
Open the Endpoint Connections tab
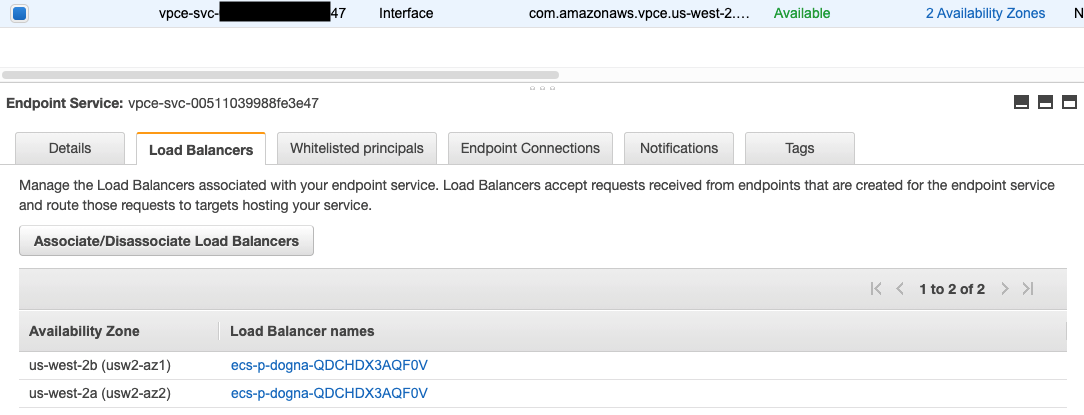point(530,148)
